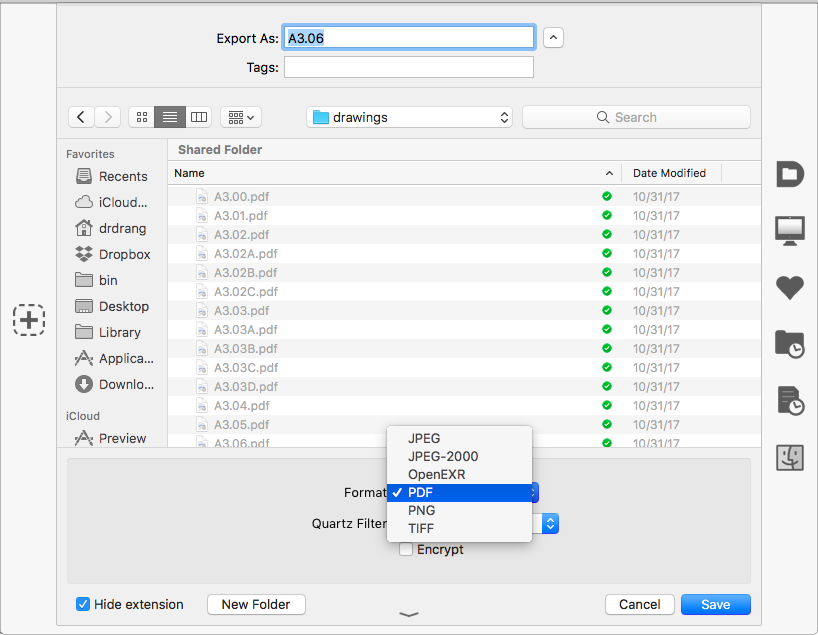Select TIFF in the format list
The height and width of the screenshot is (635, 818).
pyautogui.click(x=421, y=528)
